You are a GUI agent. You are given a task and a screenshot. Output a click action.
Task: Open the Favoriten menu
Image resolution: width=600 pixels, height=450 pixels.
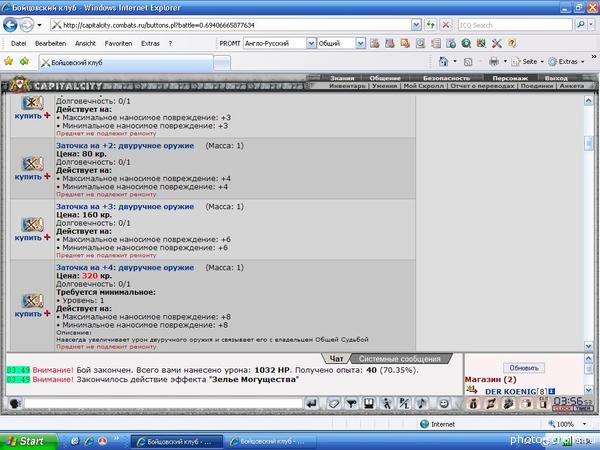(x=118, y=44)
